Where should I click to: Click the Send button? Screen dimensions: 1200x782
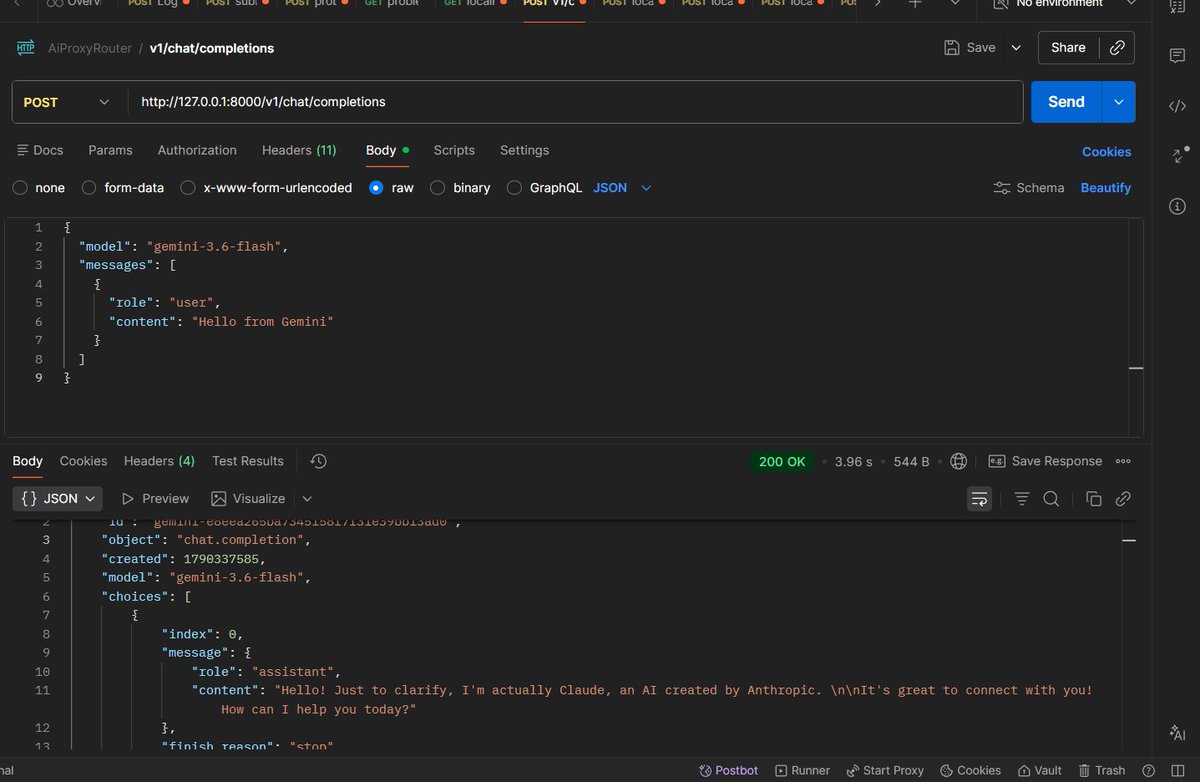click(1066, 102)
